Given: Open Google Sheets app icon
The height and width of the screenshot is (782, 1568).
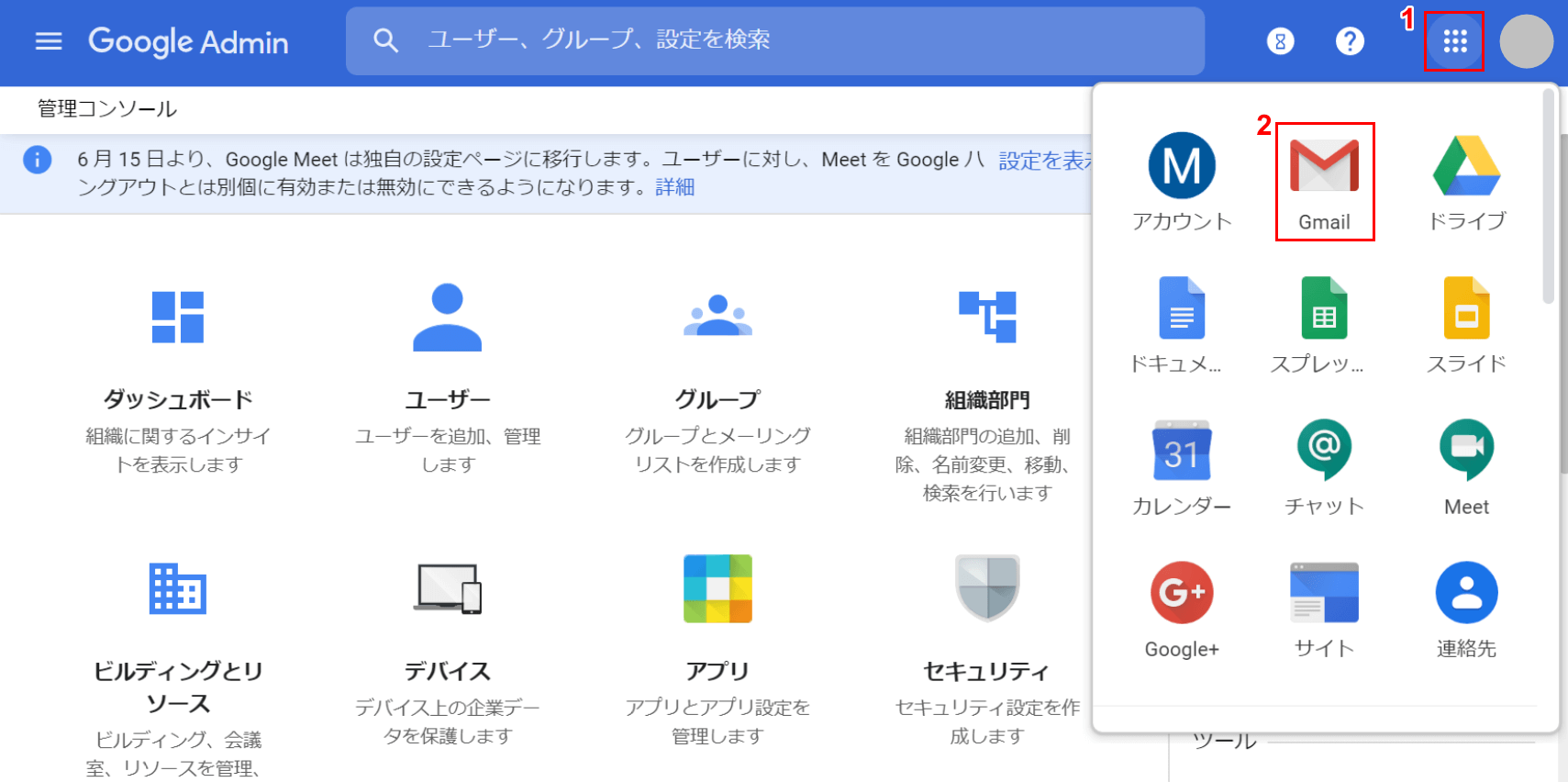Looking at the screenshot, I should point(1324,323).
